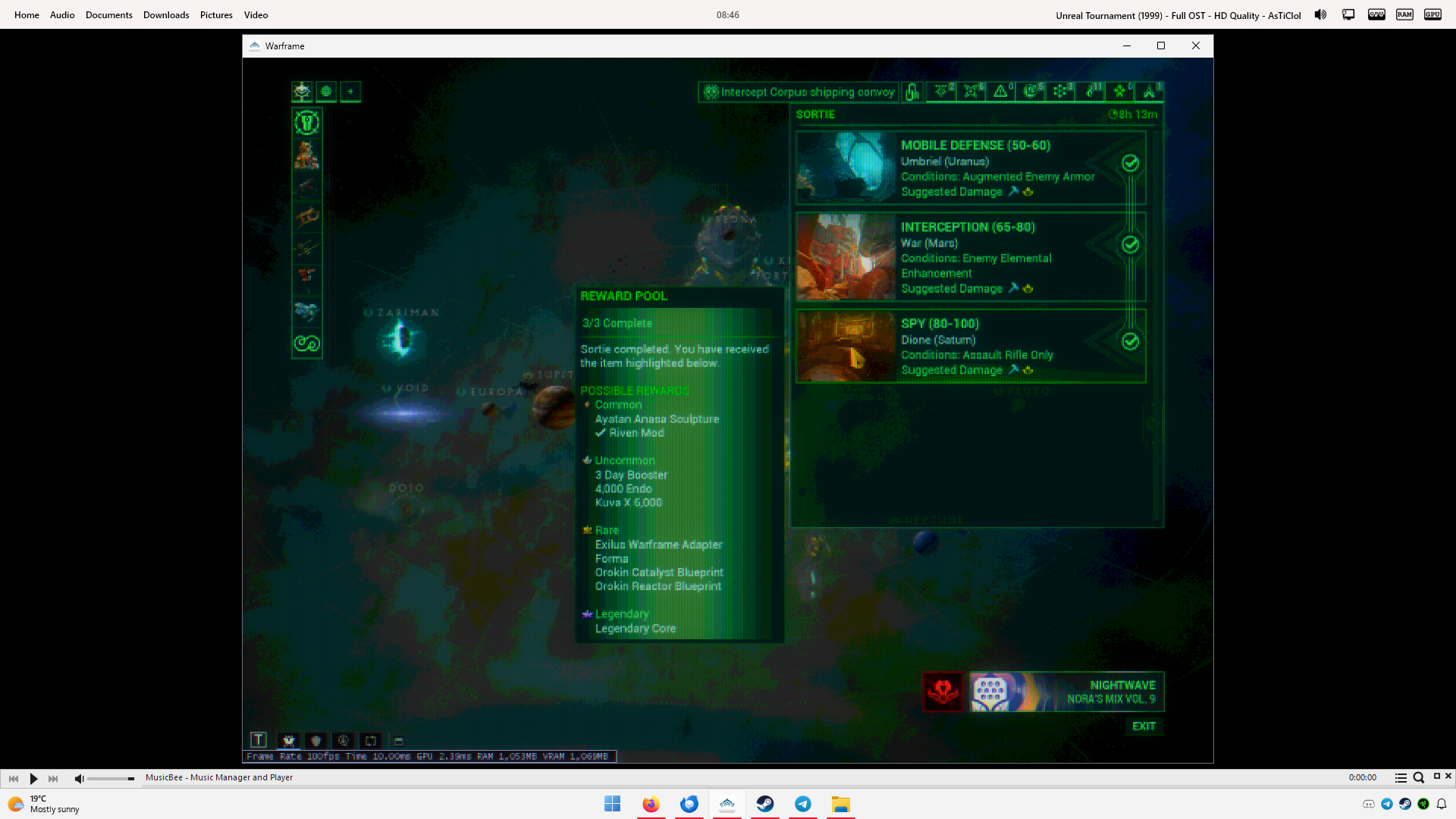Screen dimensions: 1456x819
Task: Click the completed checkmark on Interception
Action: click(1130, 244)
